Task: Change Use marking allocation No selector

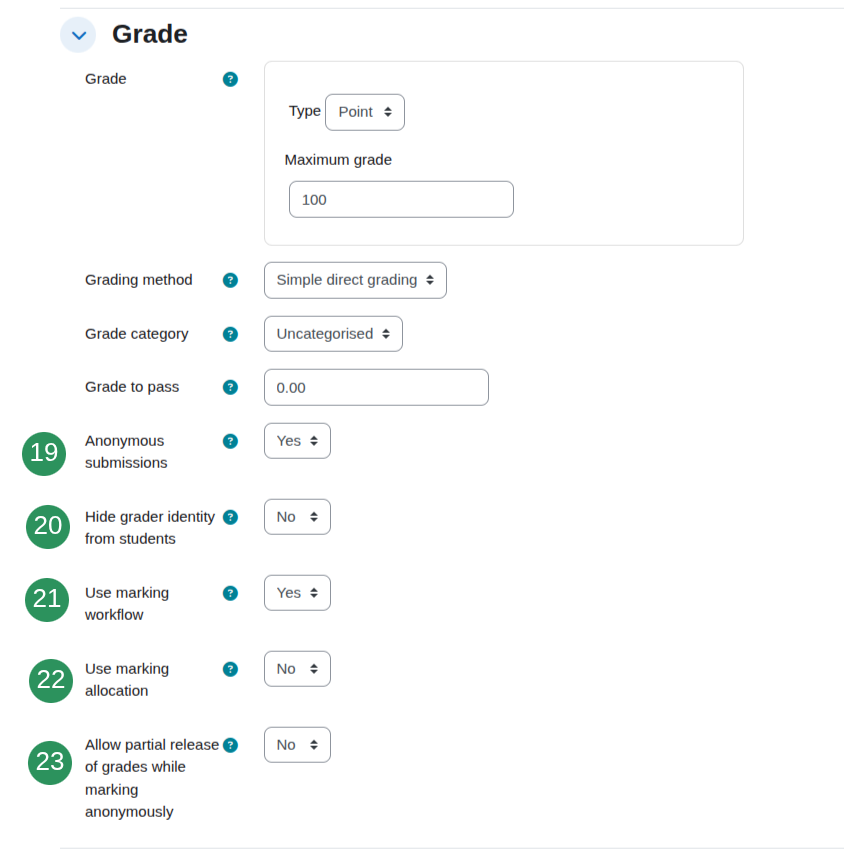Action: click(x=297, y=669)
